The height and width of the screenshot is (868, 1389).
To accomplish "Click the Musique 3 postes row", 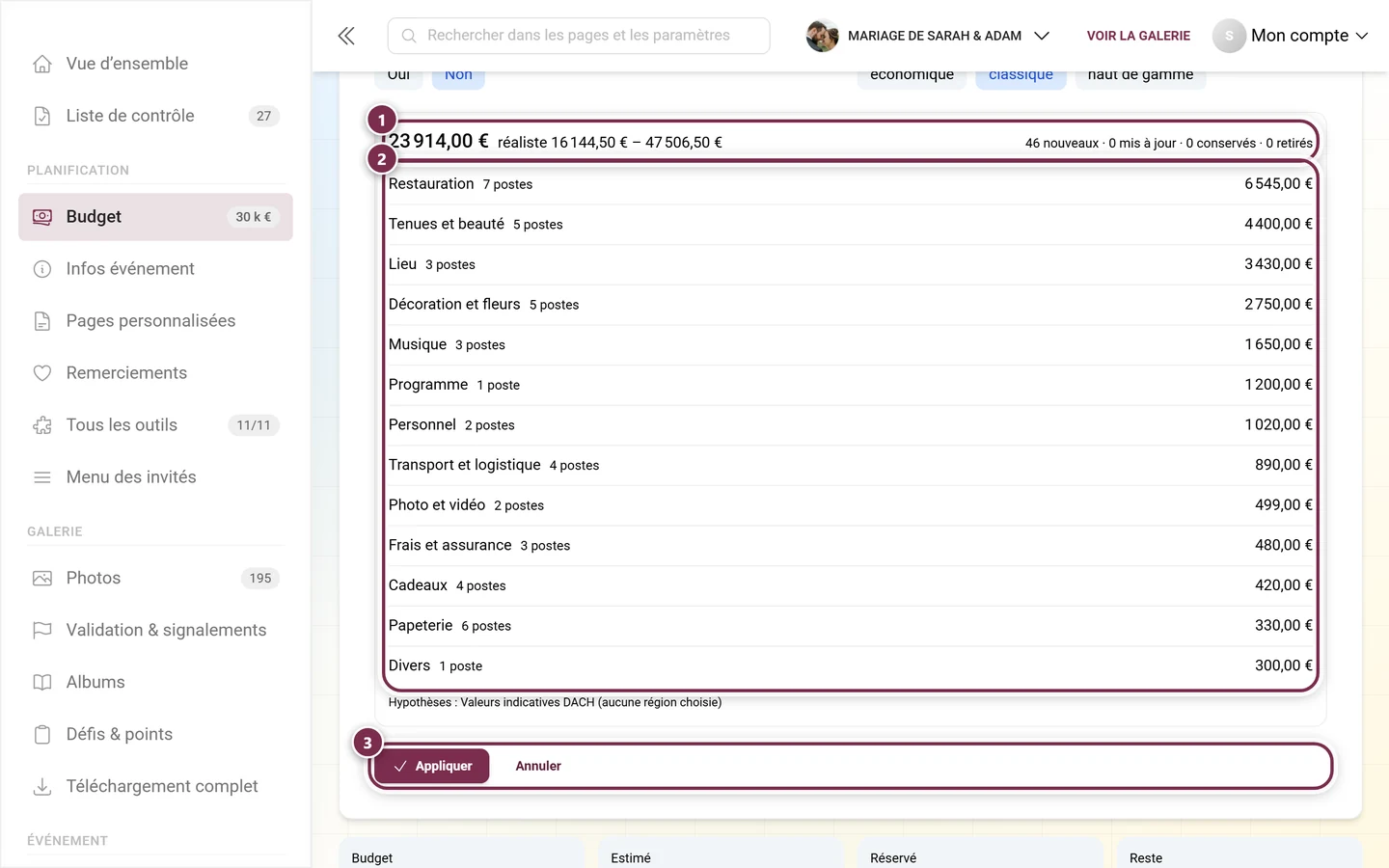I will 850,344.
